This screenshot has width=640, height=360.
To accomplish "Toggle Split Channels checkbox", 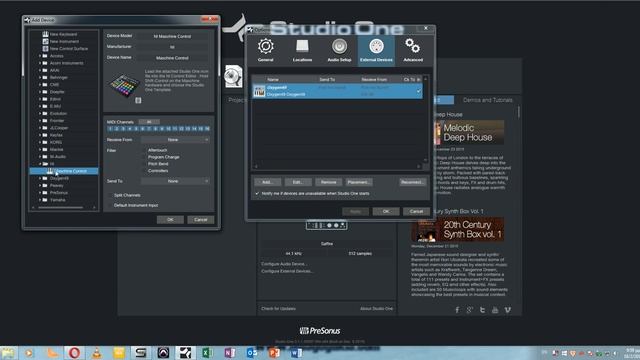I will pyautogui.click(x=110, y=195).
